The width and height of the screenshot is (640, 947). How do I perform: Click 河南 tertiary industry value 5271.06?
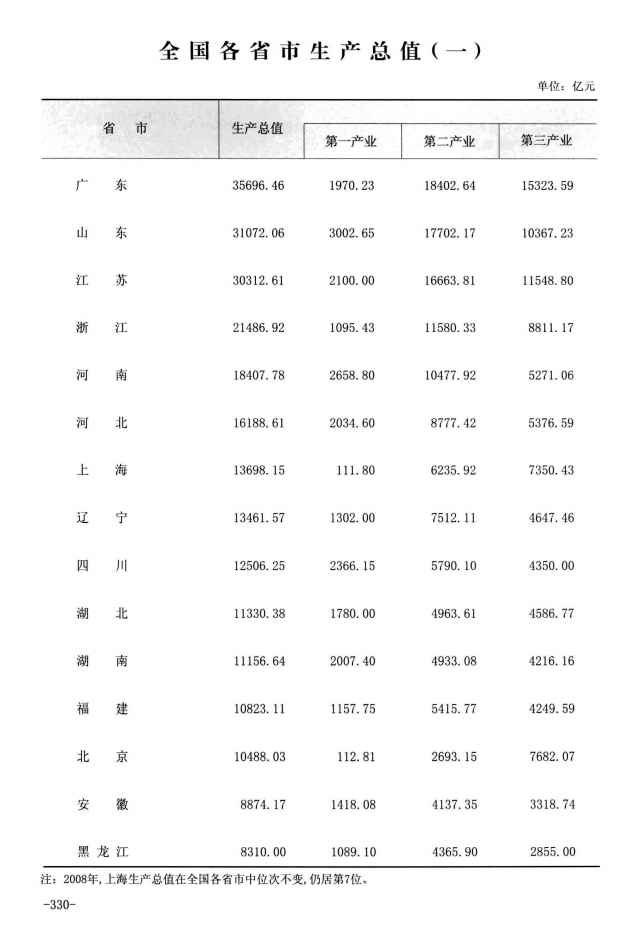(x=547, y=376)
